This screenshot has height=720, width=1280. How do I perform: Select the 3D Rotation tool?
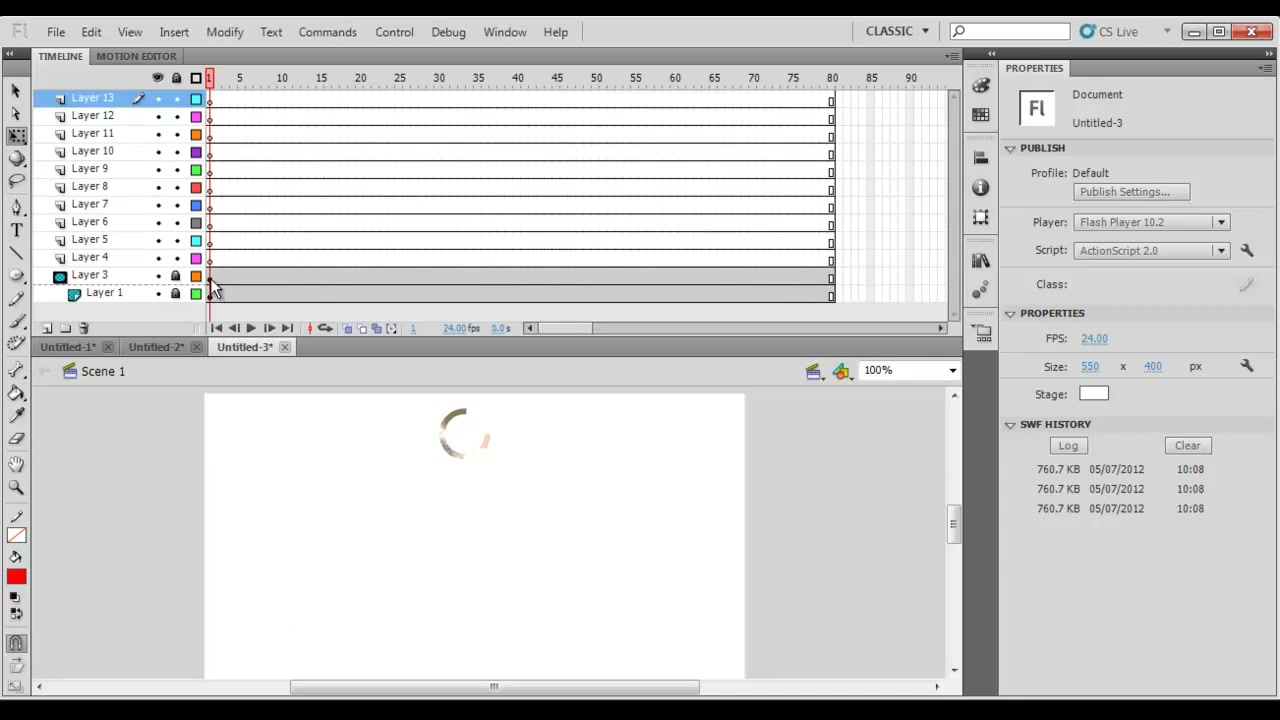tap(16, 158)
